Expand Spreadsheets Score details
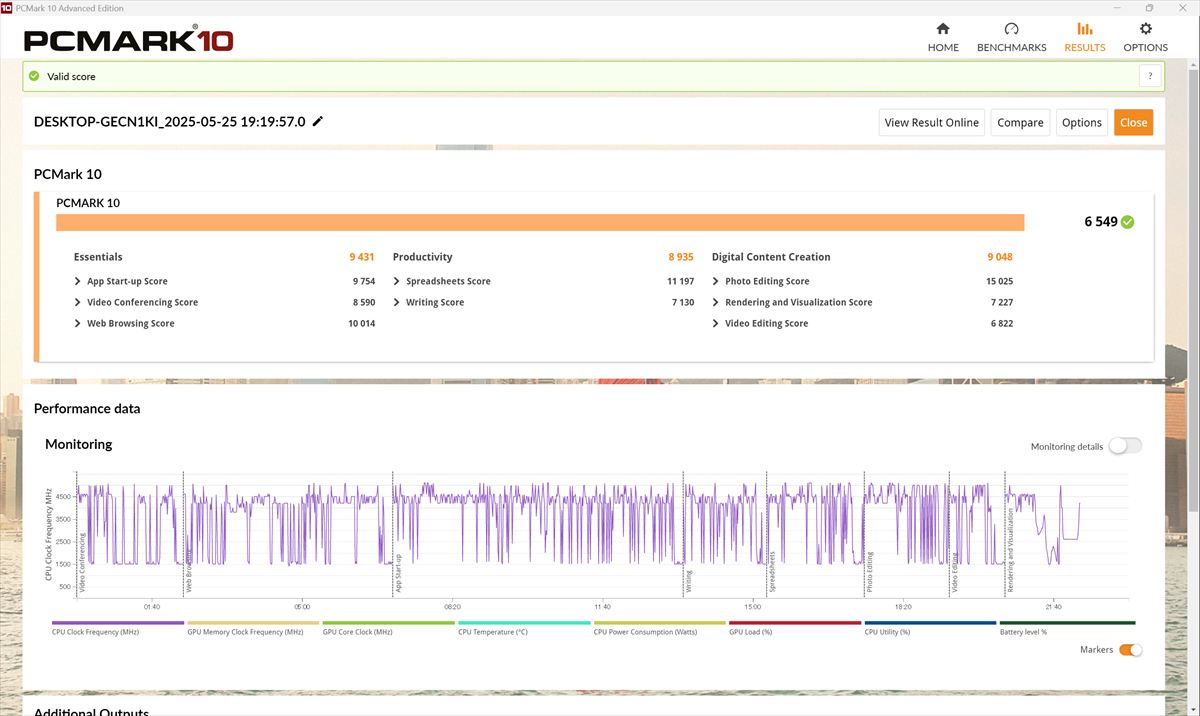 click(x=397, y=281)
